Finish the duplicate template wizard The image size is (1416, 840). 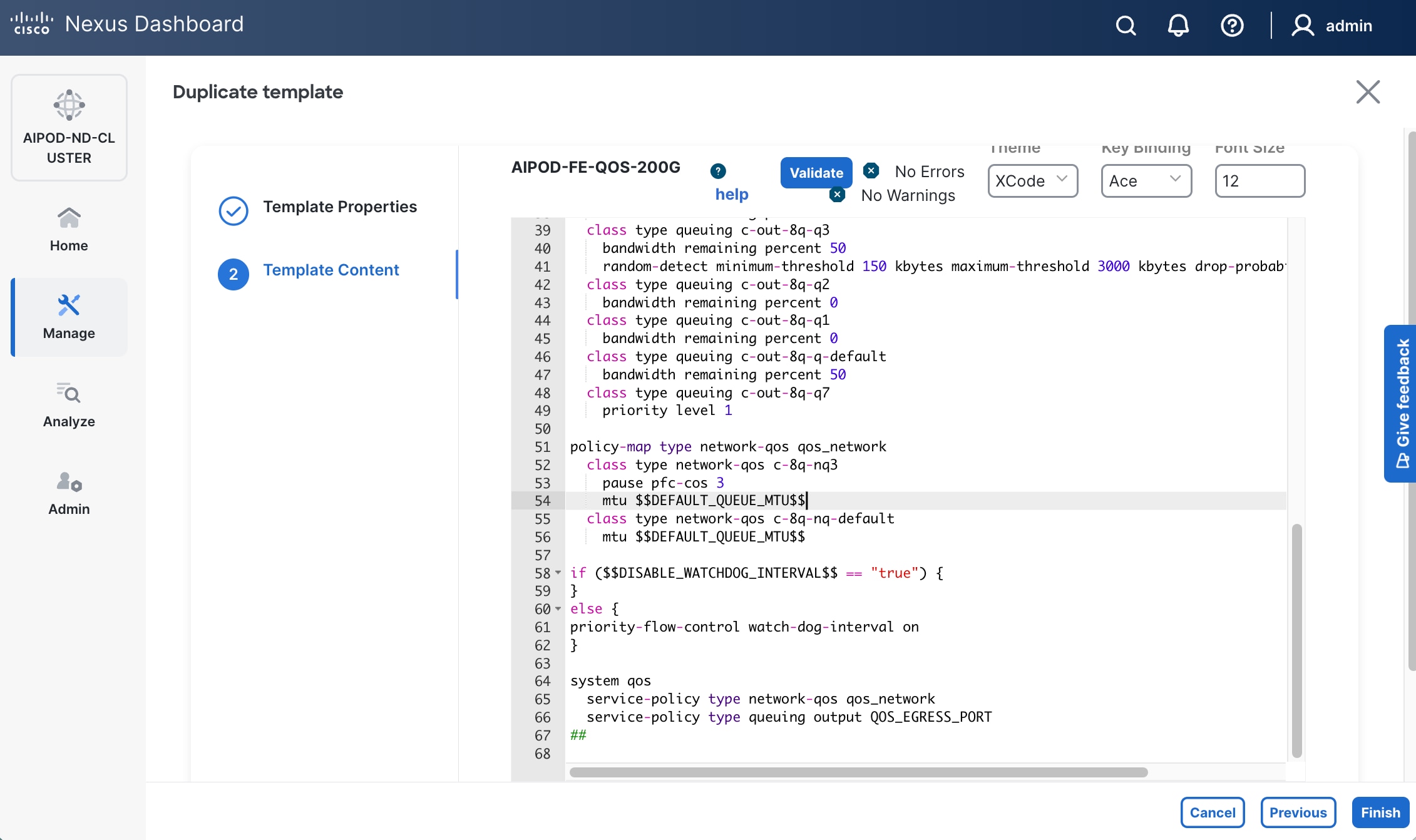point(1380,812)
